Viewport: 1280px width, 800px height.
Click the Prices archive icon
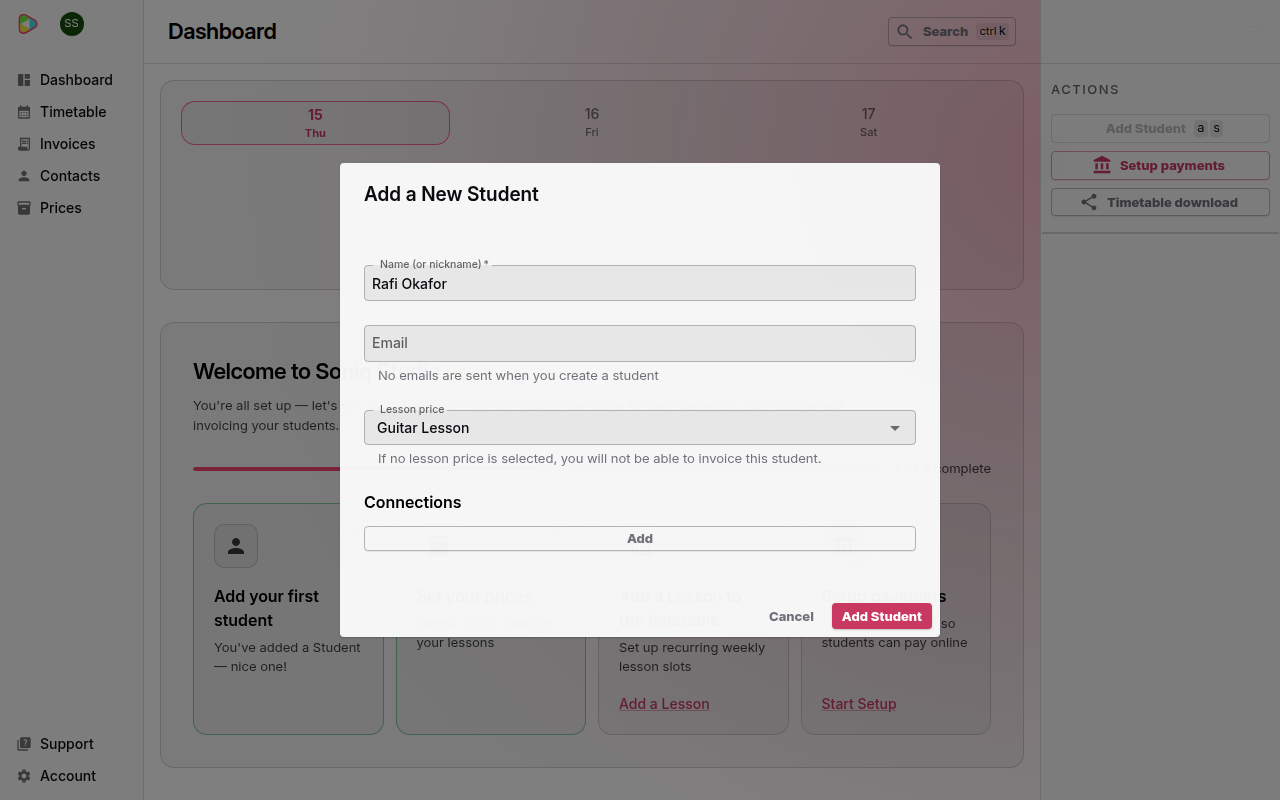pos(24,208)
